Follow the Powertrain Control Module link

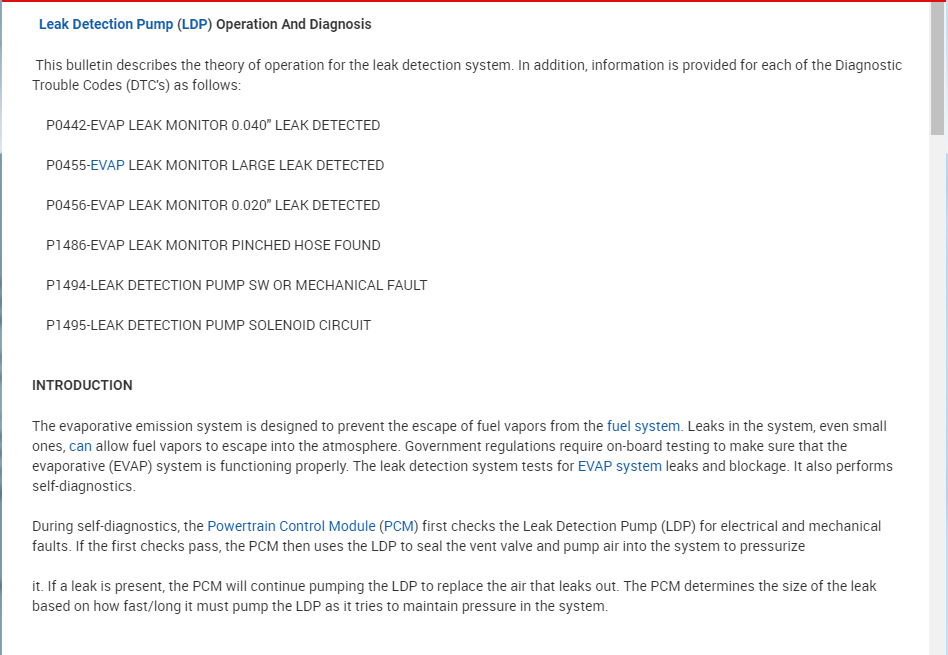(x=291, y=526)
